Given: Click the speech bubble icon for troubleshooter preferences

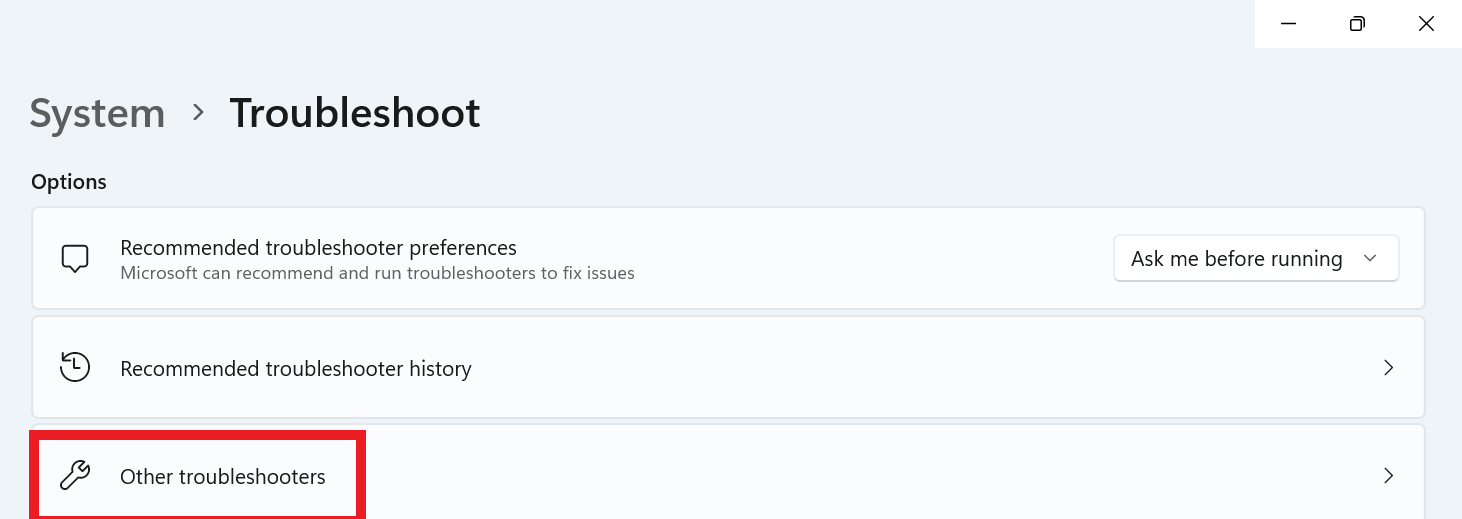Looking at the screenshot, I should click(75, 258).
